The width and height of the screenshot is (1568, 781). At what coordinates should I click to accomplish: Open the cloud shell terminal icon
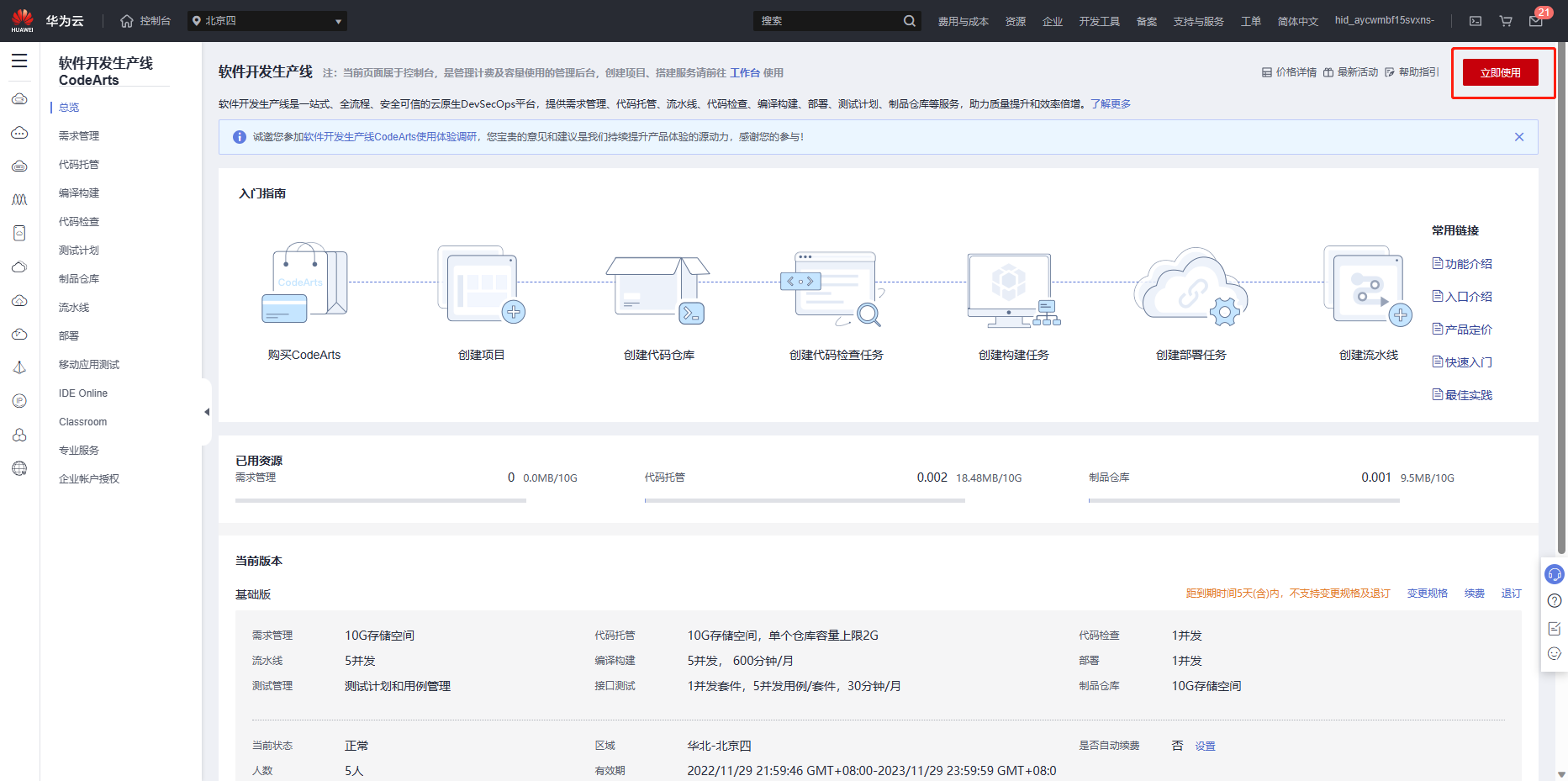pos(1476,21)
